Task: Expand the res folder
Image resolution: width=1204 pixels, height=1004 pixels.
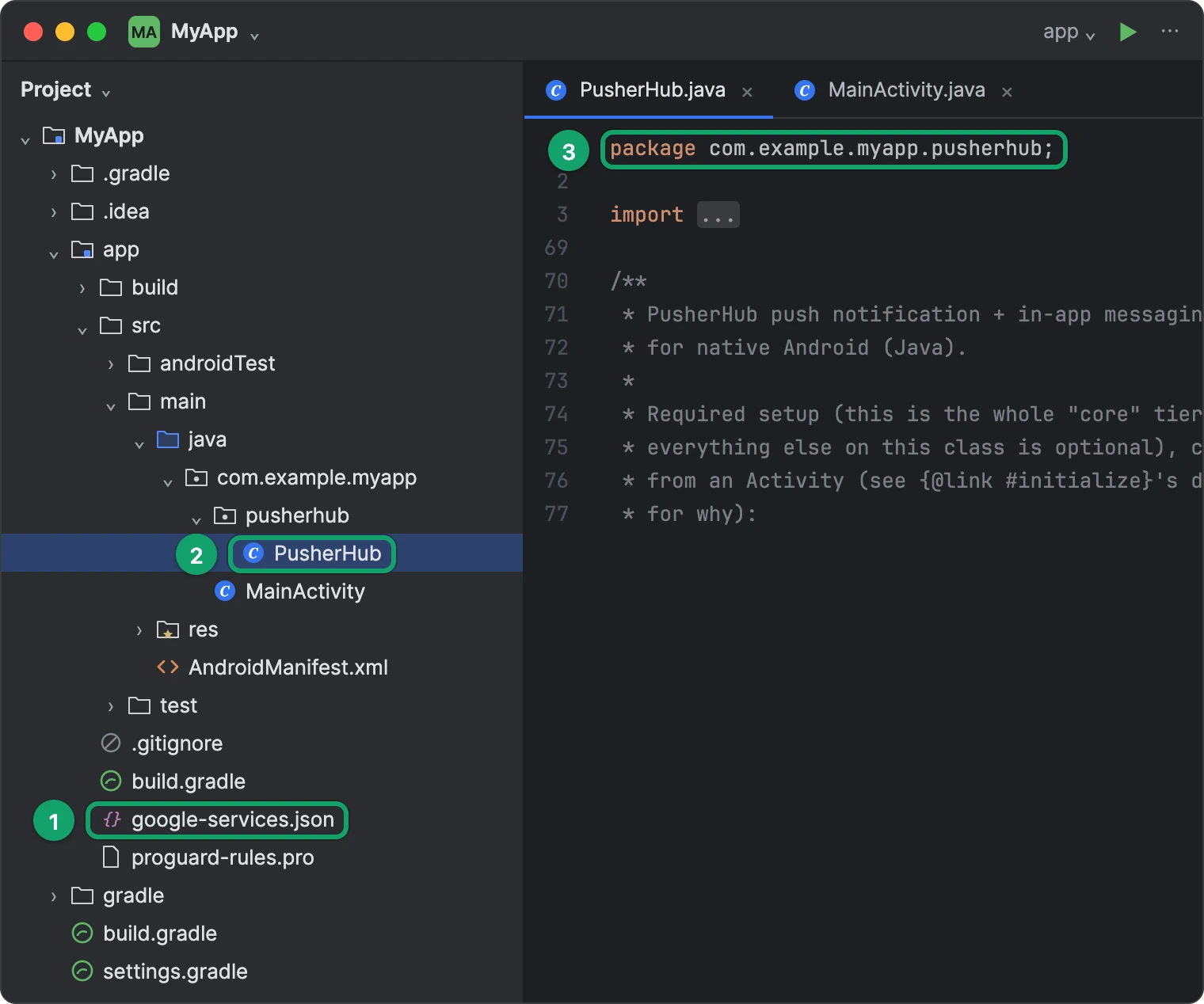Action: [139, 630]
